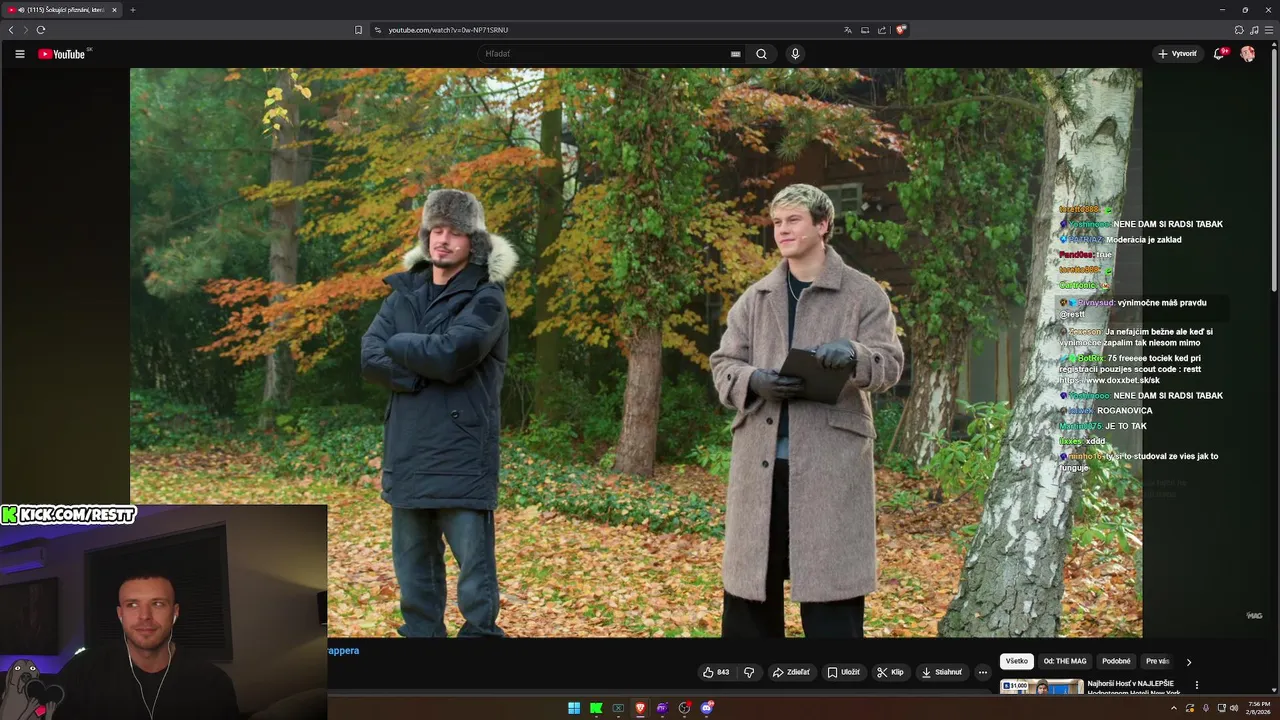Like the video with 843 likes
This screenshot has height=720, width=1280.
pyautogui.click(x=716, y=672)
